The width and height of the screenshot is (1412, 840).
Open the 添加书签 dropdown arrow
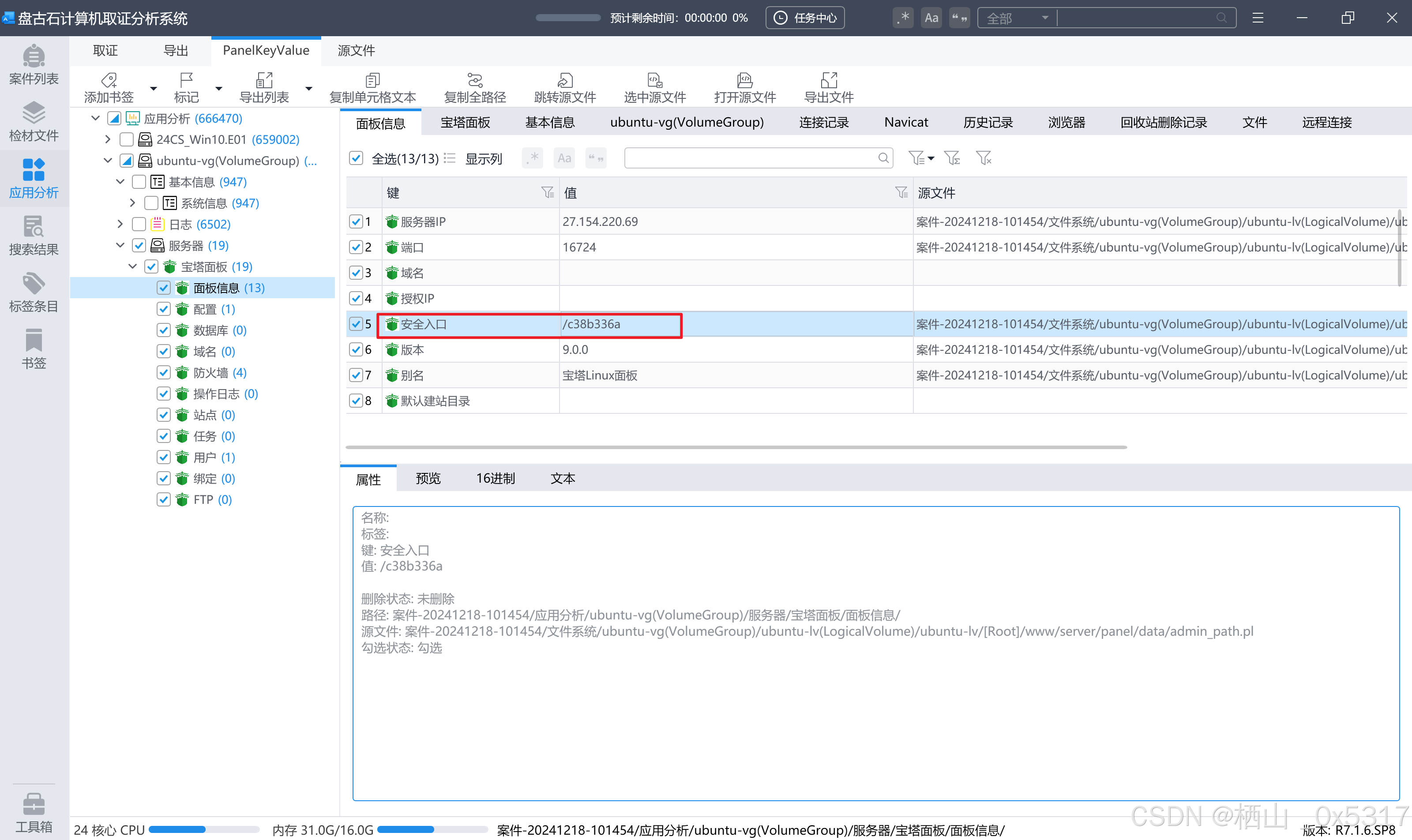[x=154, y=88]
